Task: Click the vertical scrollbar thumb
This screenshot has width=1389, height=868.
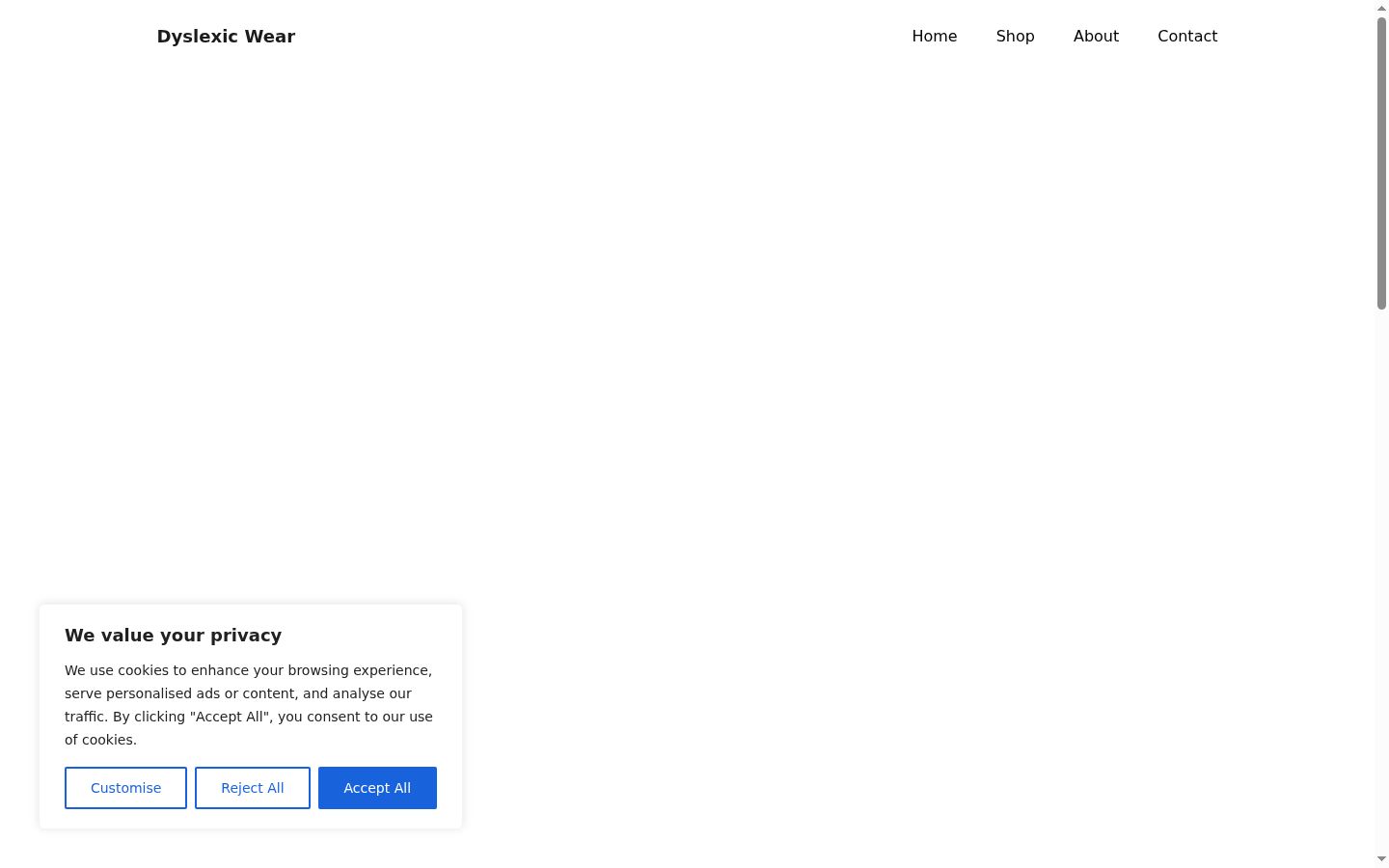Action: pos(1381,163)
